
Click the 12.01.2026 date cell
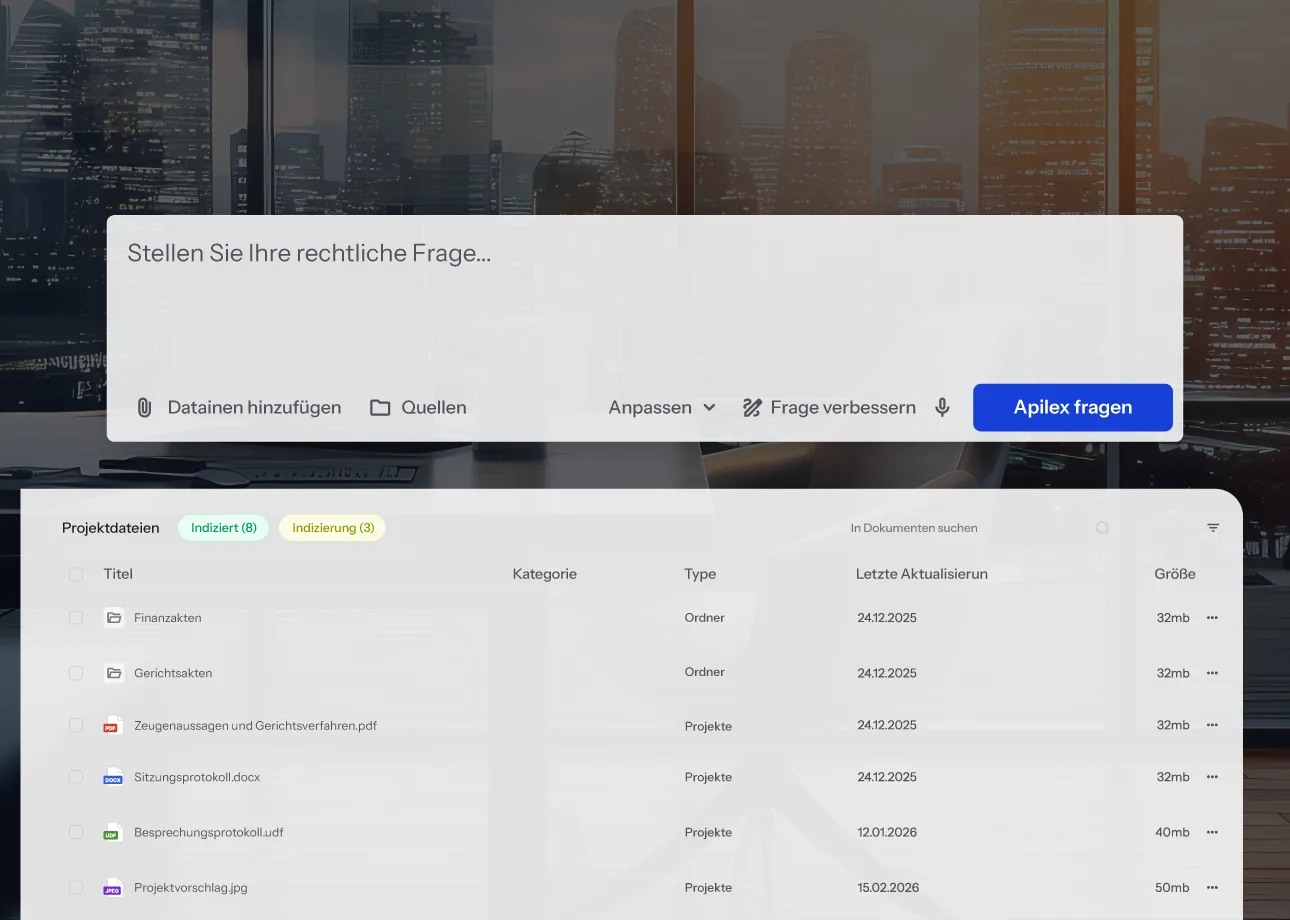coord(887,832)
